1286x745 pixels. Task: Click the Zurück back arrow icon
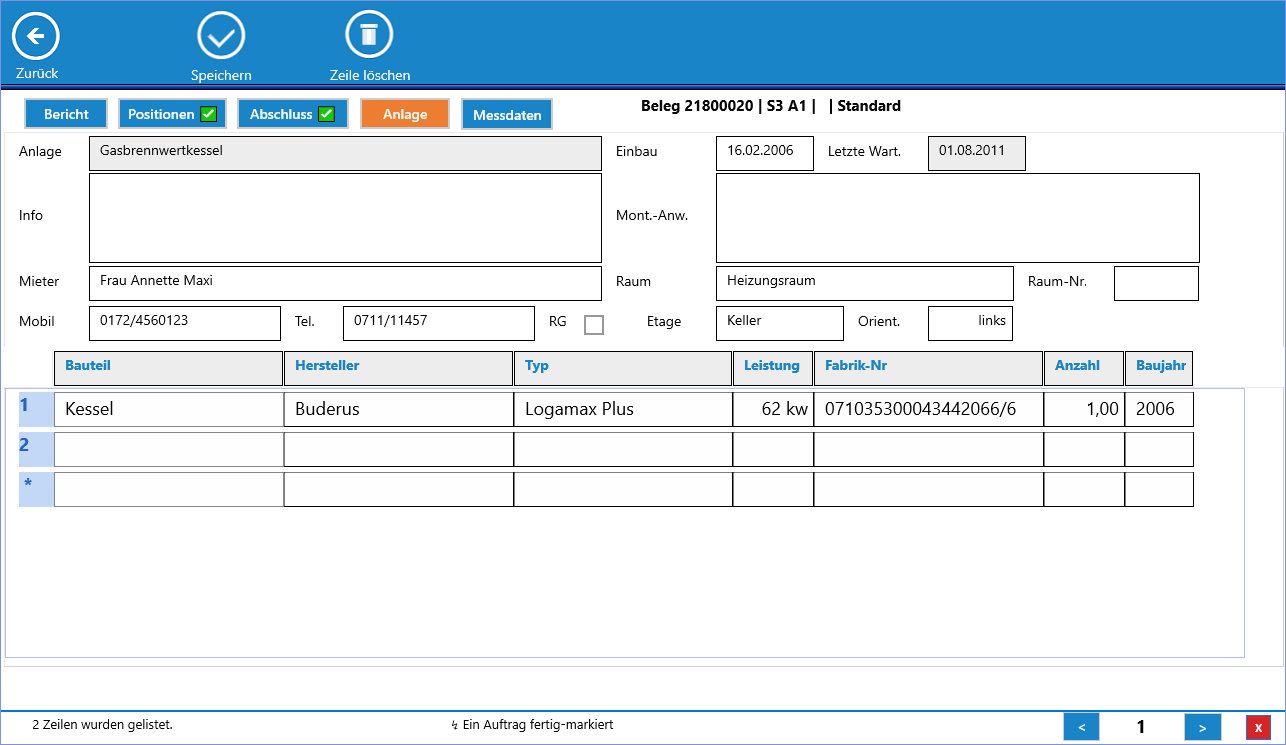pos(36,37)
